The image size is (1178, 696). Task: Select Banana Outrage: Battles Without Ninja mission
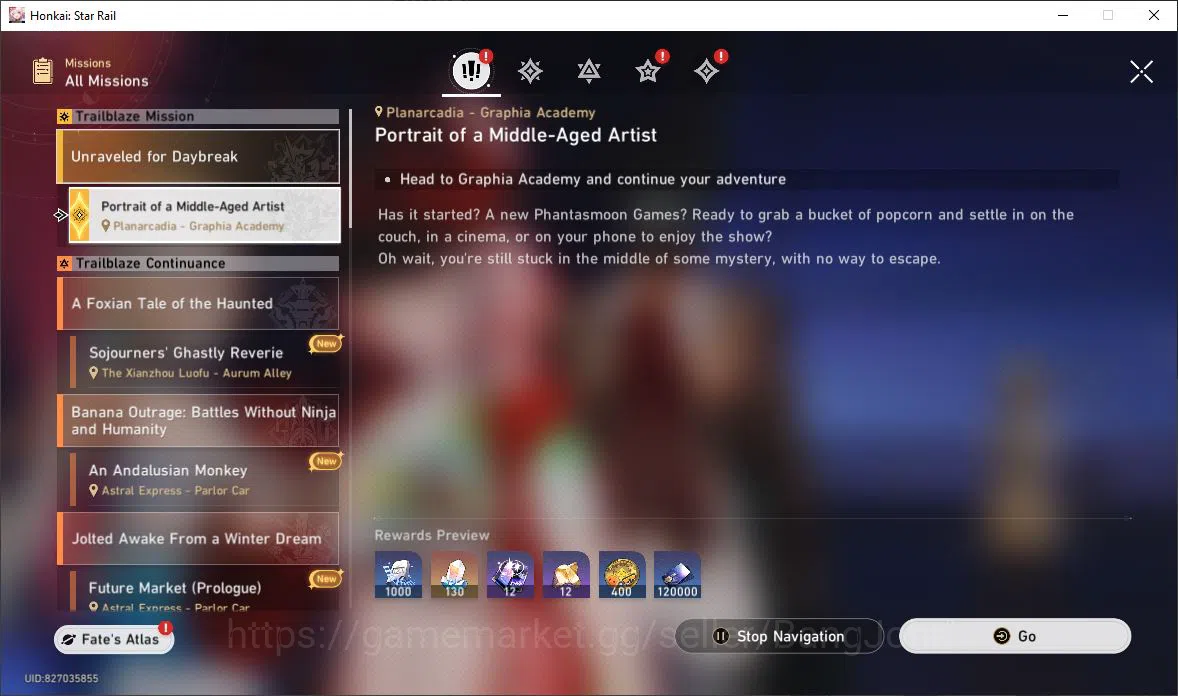[198, 420]
